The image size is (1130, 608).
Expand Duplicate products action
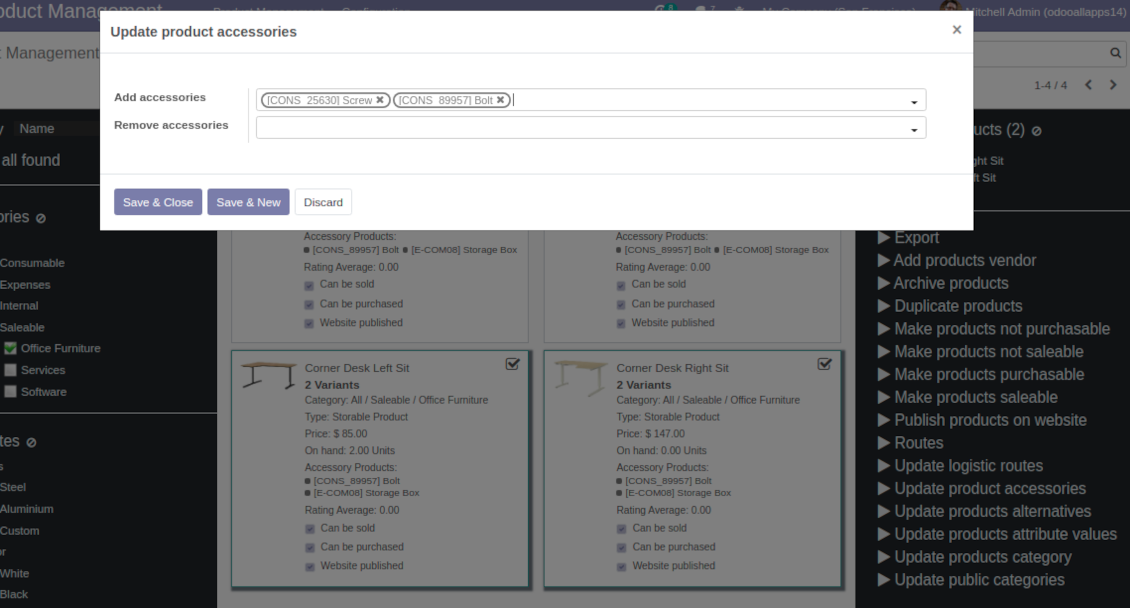[950, 306]
